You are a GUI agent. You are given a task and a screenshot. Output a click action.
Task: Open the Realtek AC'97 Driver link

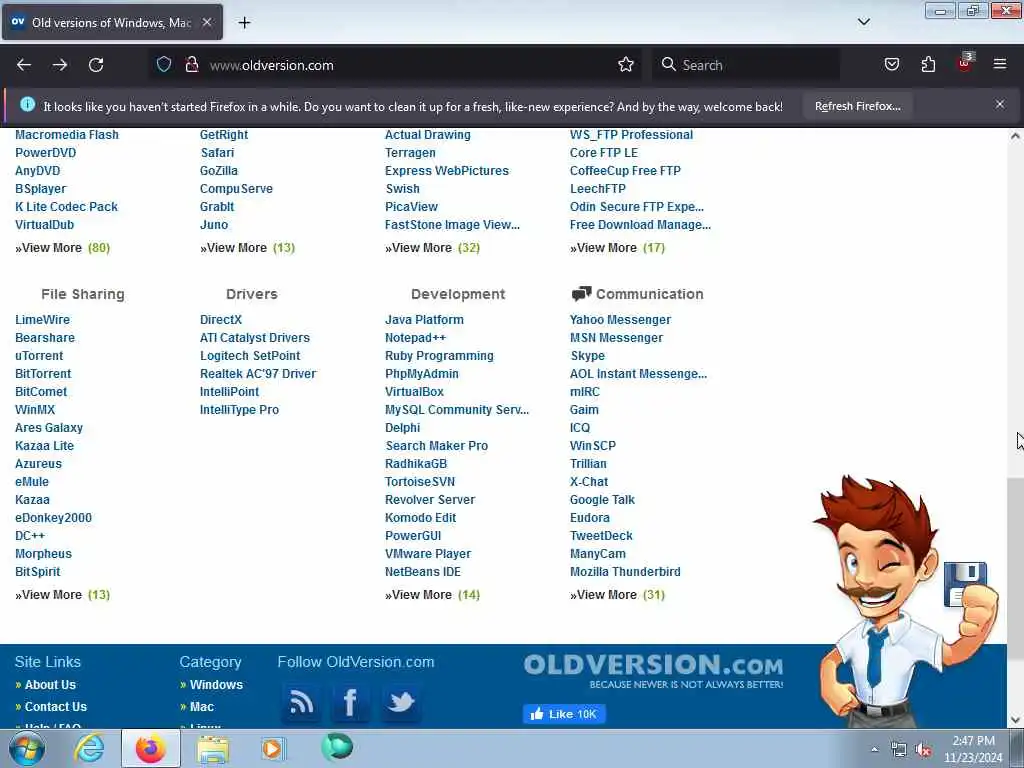(x=258, y=374)
